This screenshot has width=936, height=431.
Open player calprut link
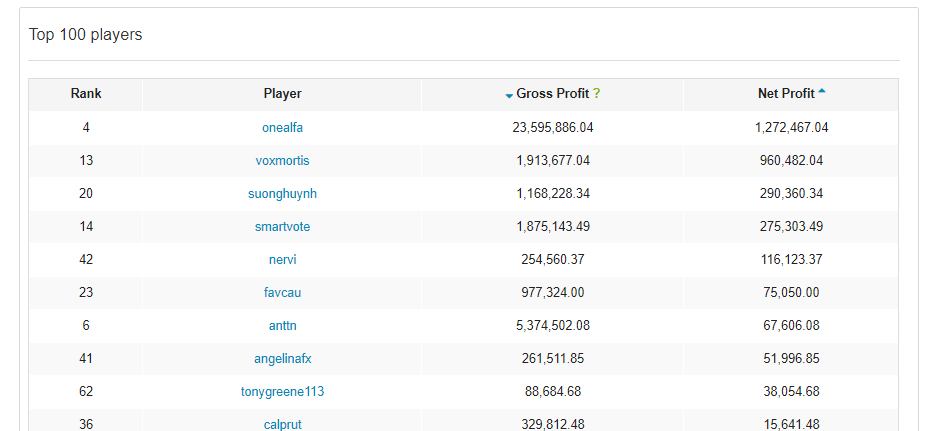click(282, 425)
